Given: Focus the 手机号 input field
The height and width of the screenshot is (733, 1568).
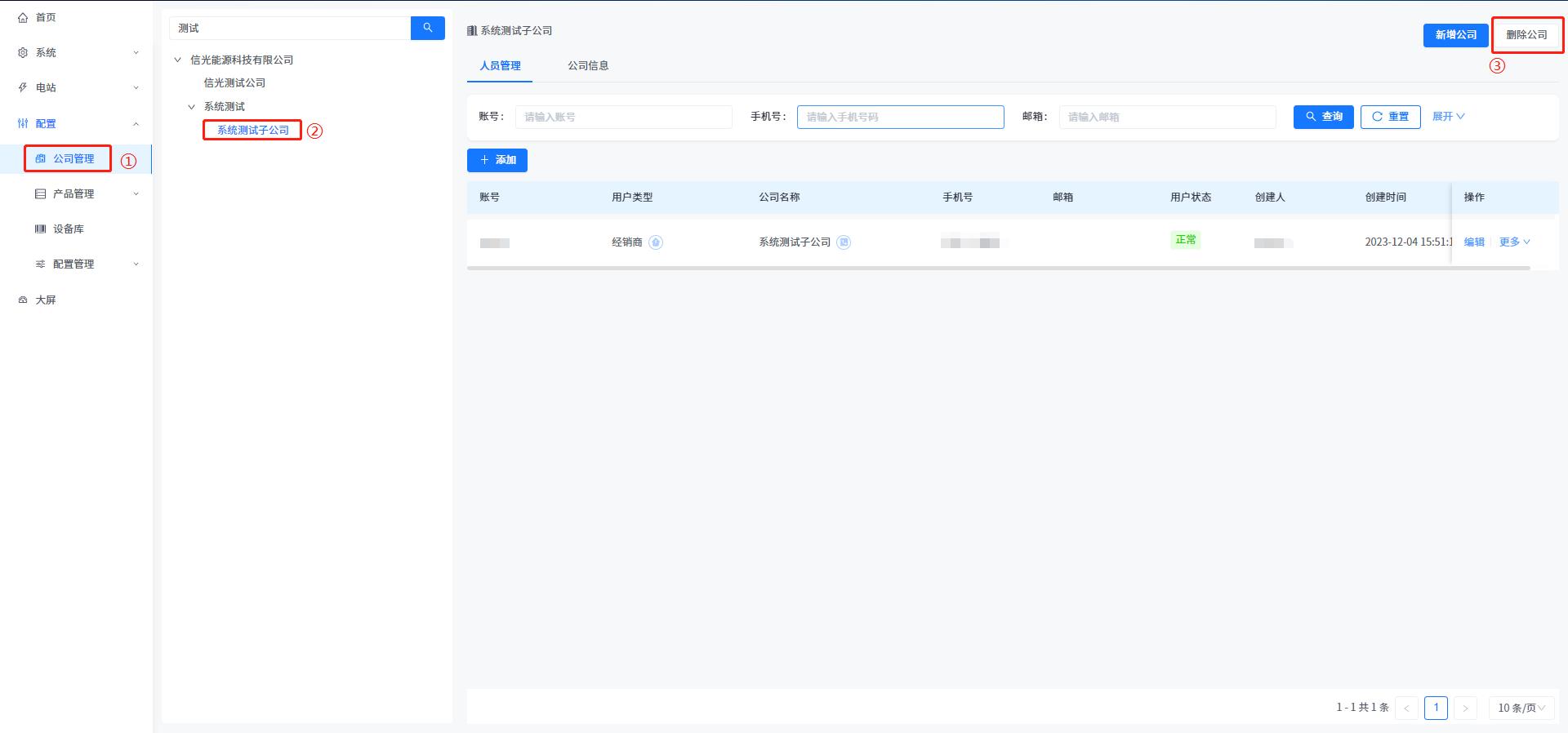Looking at the screenshot, I should tap(900, 117).
